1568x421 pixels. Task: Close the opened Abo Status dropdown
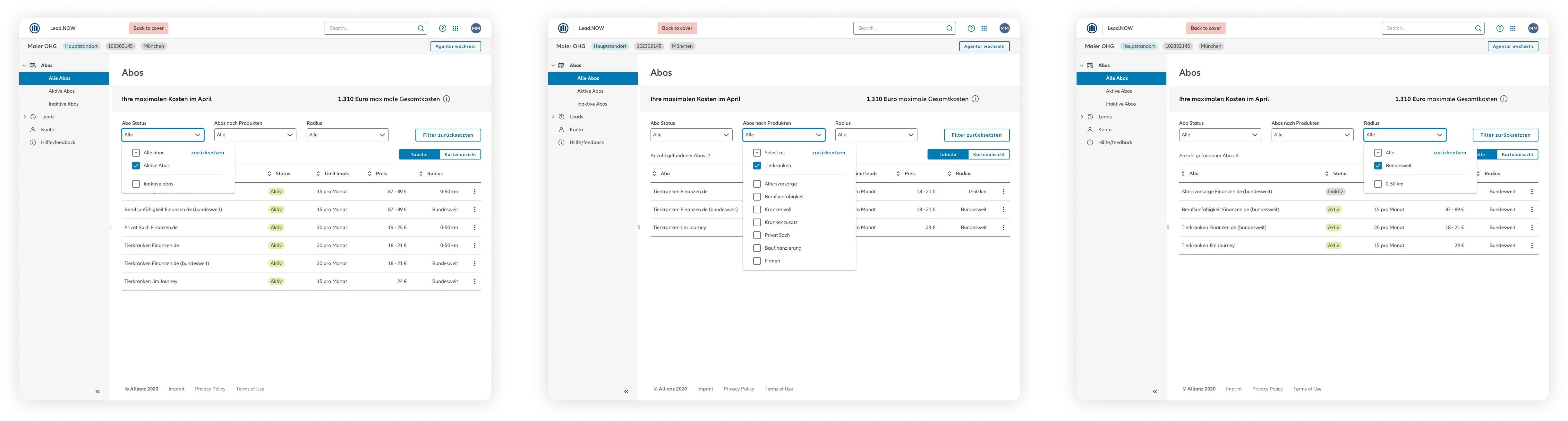(x=197, y=135)
